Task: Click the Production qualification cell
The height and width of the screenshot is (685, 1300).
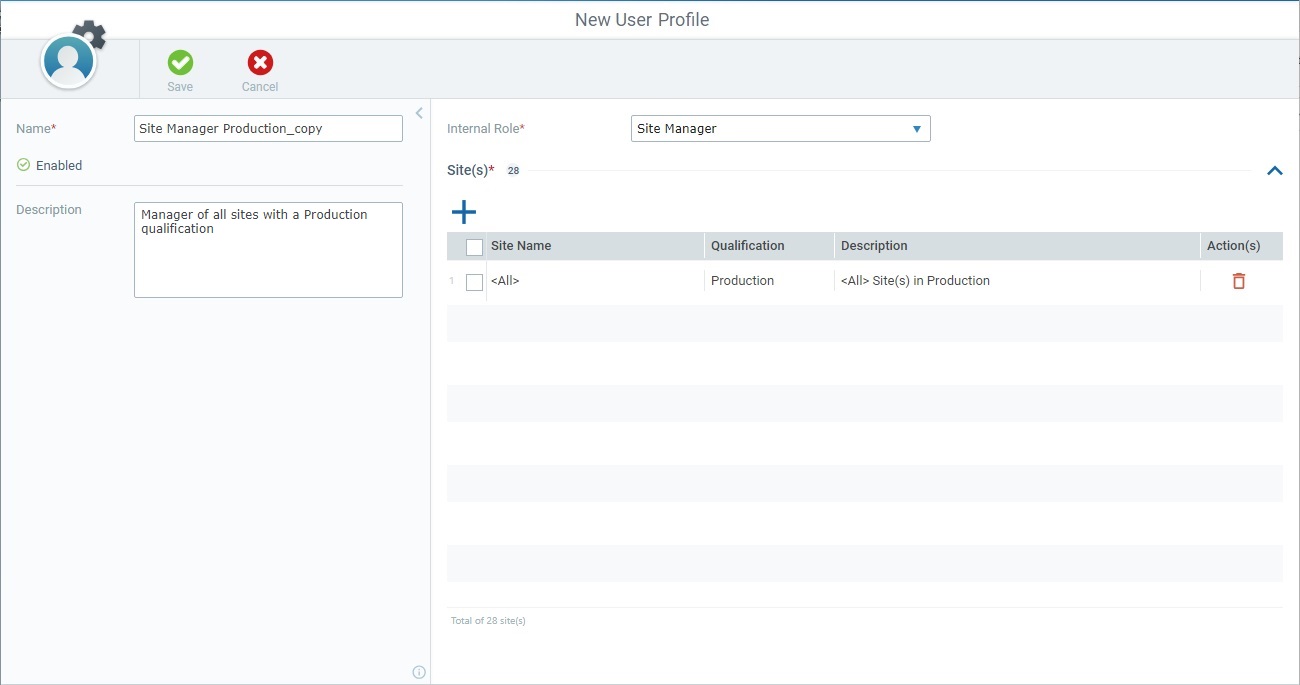Action: [742, 281]
